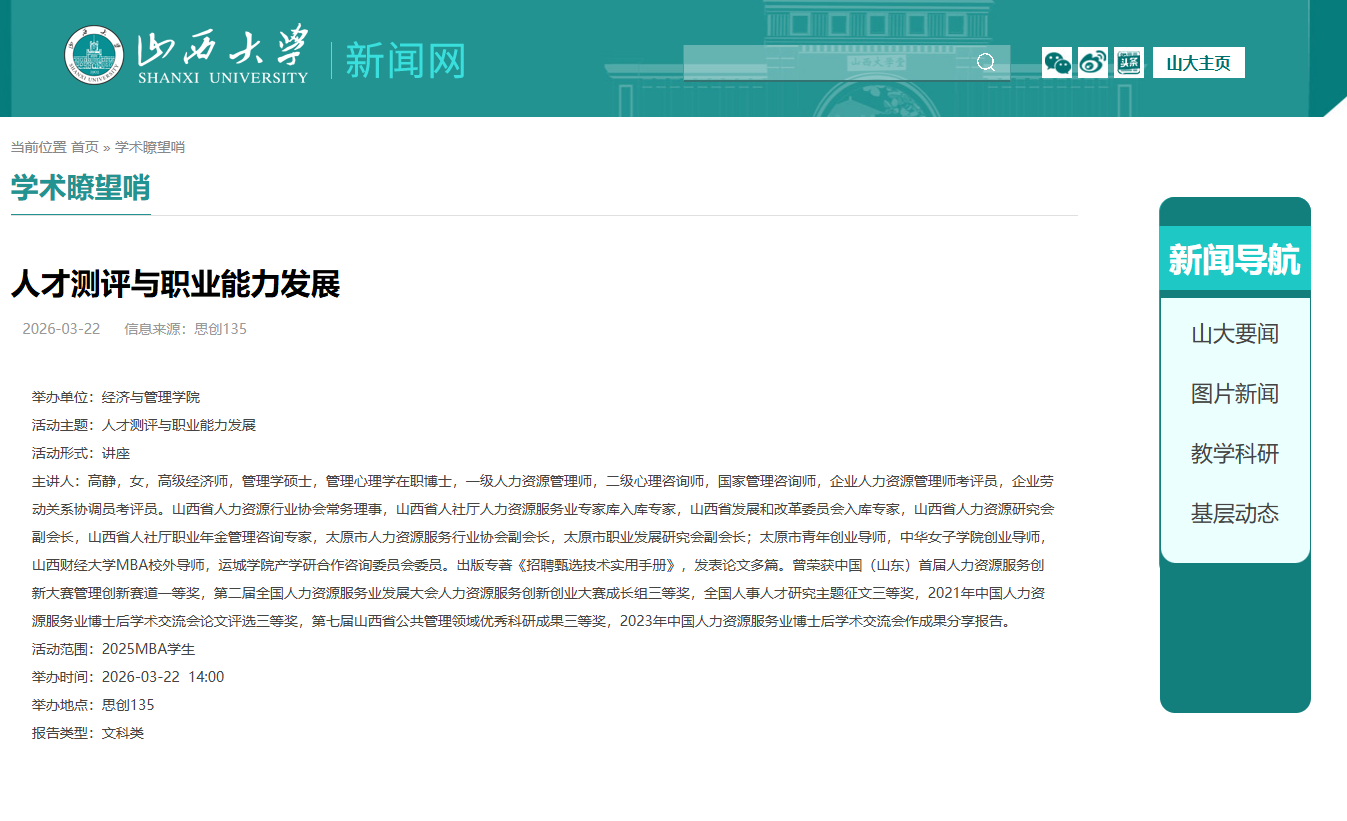The image size is (1347, 821).
Task: Go to 首页 in the breadcrumb
Action: point(85,147)
